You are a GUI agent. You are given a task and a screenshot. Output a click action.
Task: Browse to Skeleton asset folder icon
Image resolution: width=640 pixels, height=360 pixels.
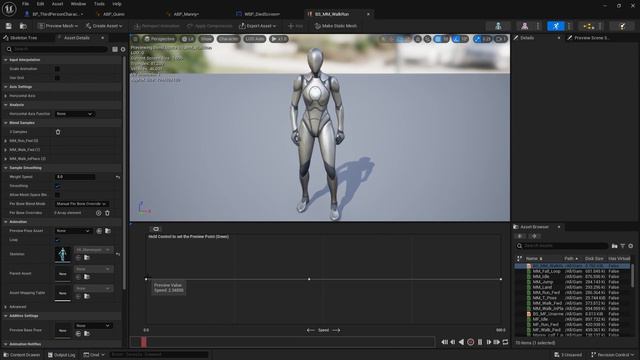(x=87, y=258)
